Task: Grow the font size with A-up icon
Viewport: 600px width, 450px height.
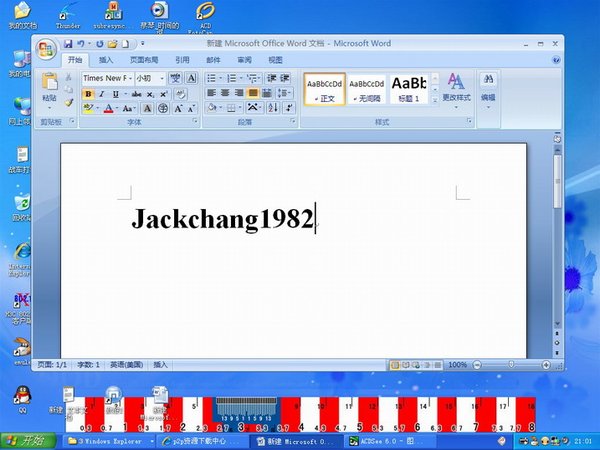Action: pos(178,108)
